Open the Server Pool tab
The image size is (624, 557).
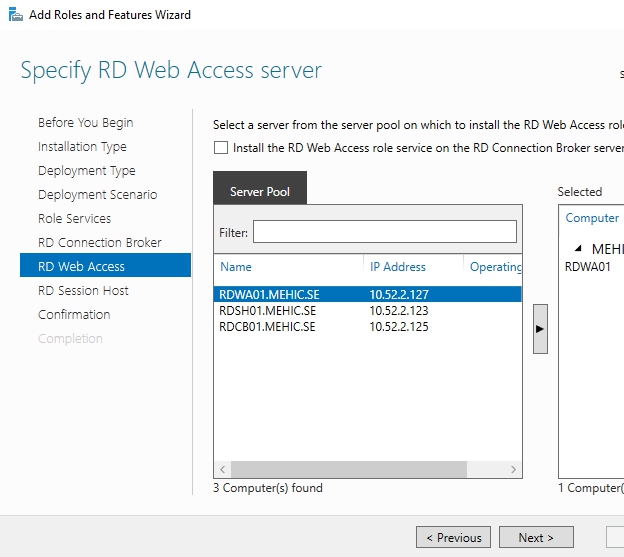260,191
